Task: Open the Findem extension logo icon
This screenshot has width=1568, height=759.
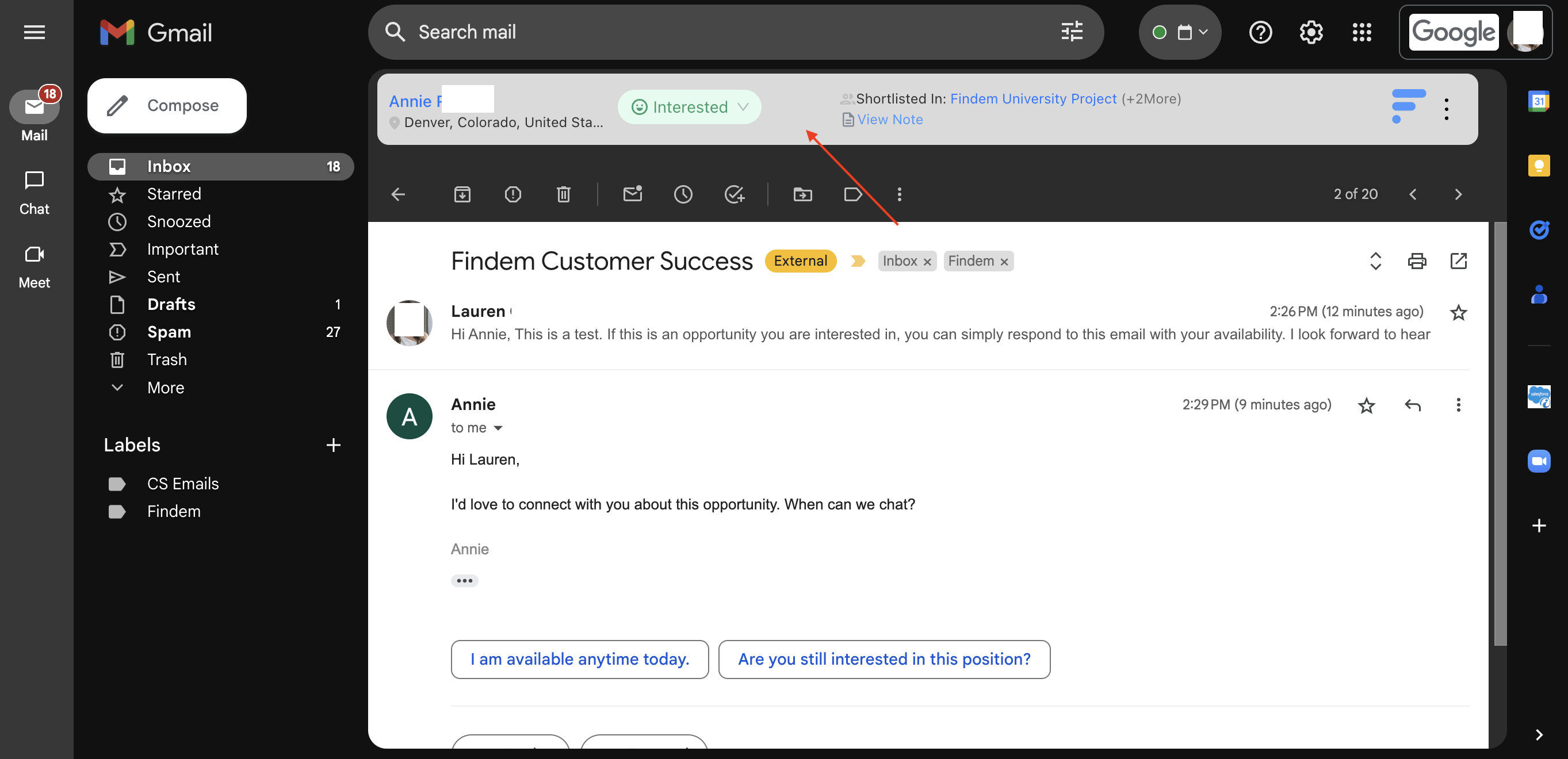Action: 1408,106
